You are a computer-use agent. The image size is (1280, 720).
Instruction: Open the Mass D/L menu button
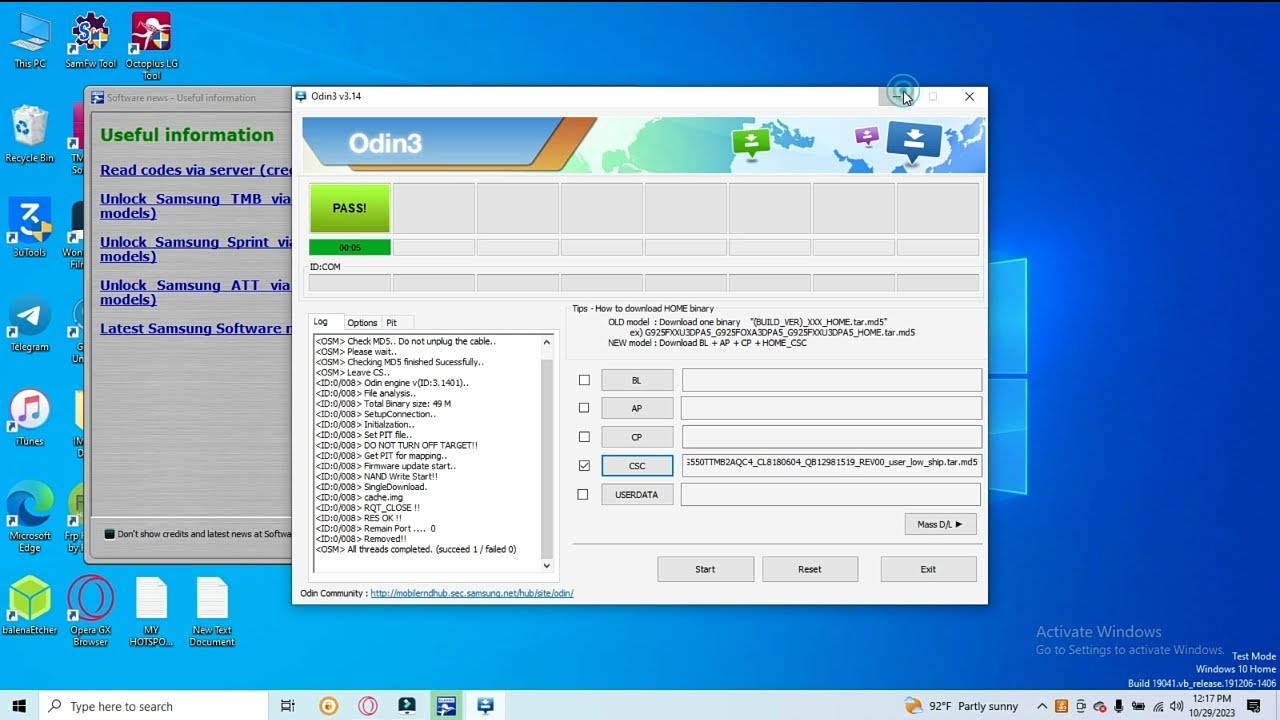[940, 524]
